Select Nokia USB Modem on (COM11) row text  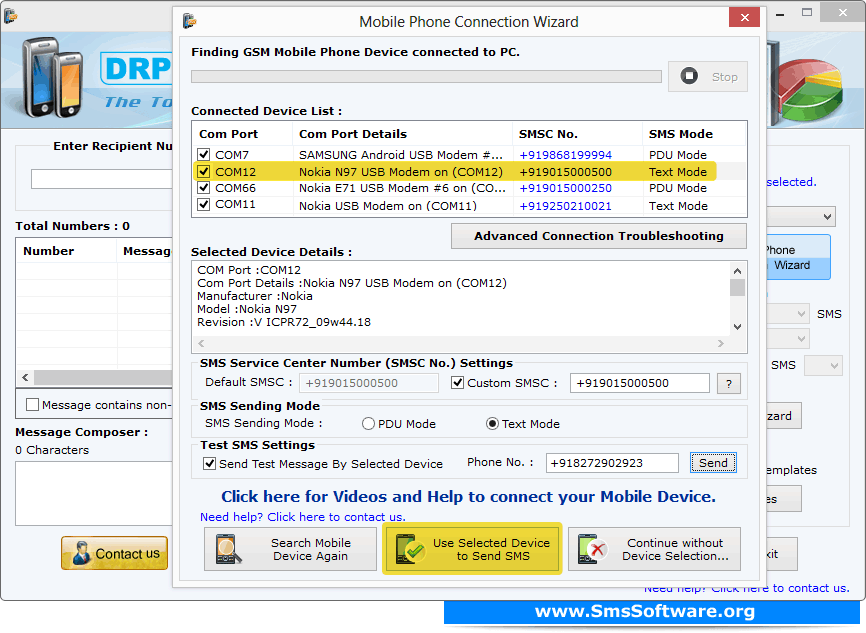point(388,205)
